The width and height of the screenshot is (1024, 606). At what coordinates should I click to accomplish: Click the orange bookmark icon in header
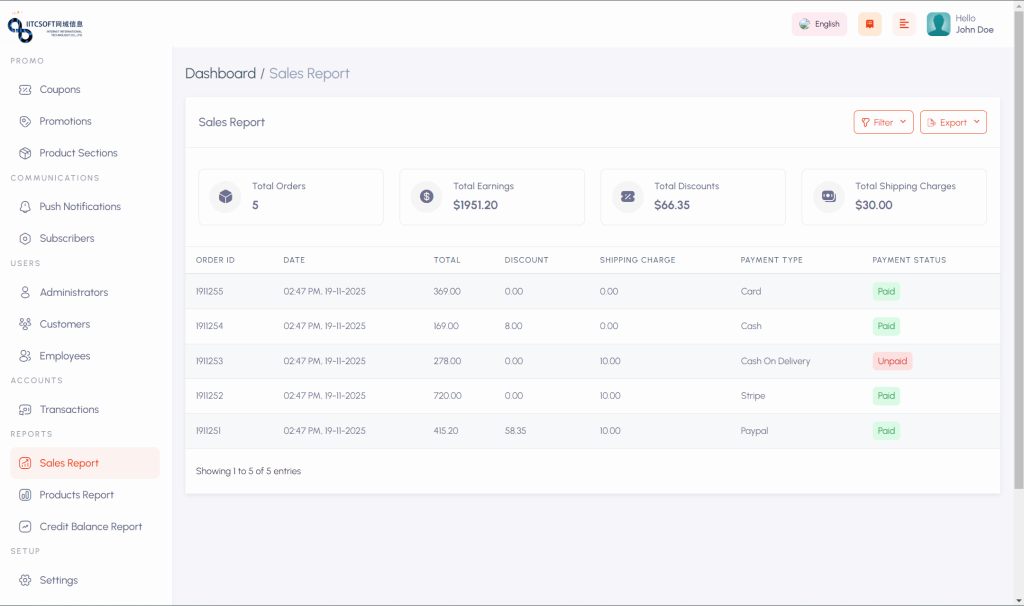(x=870, y=24)
